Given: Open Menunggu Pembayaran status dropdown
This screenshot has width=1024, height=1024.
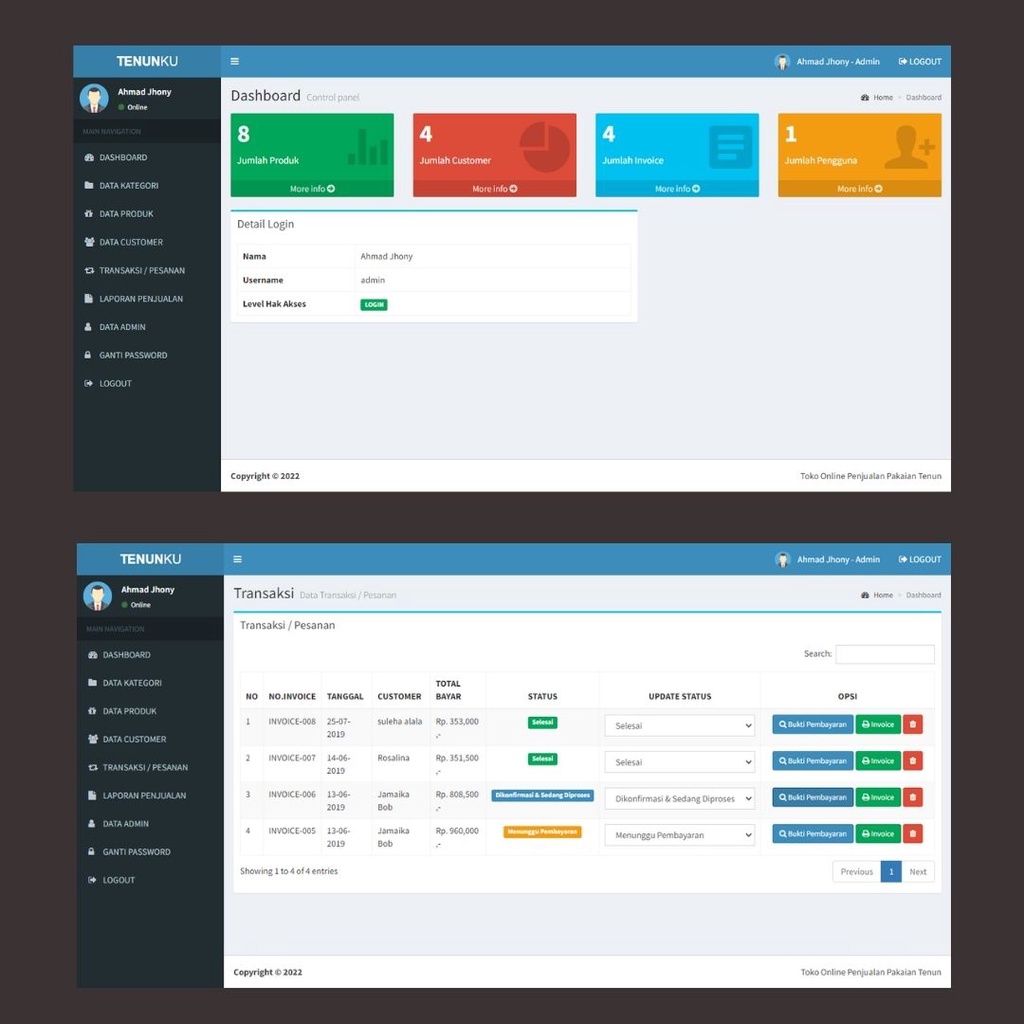Looking at the screenshot, I should (x=679, y=835).
